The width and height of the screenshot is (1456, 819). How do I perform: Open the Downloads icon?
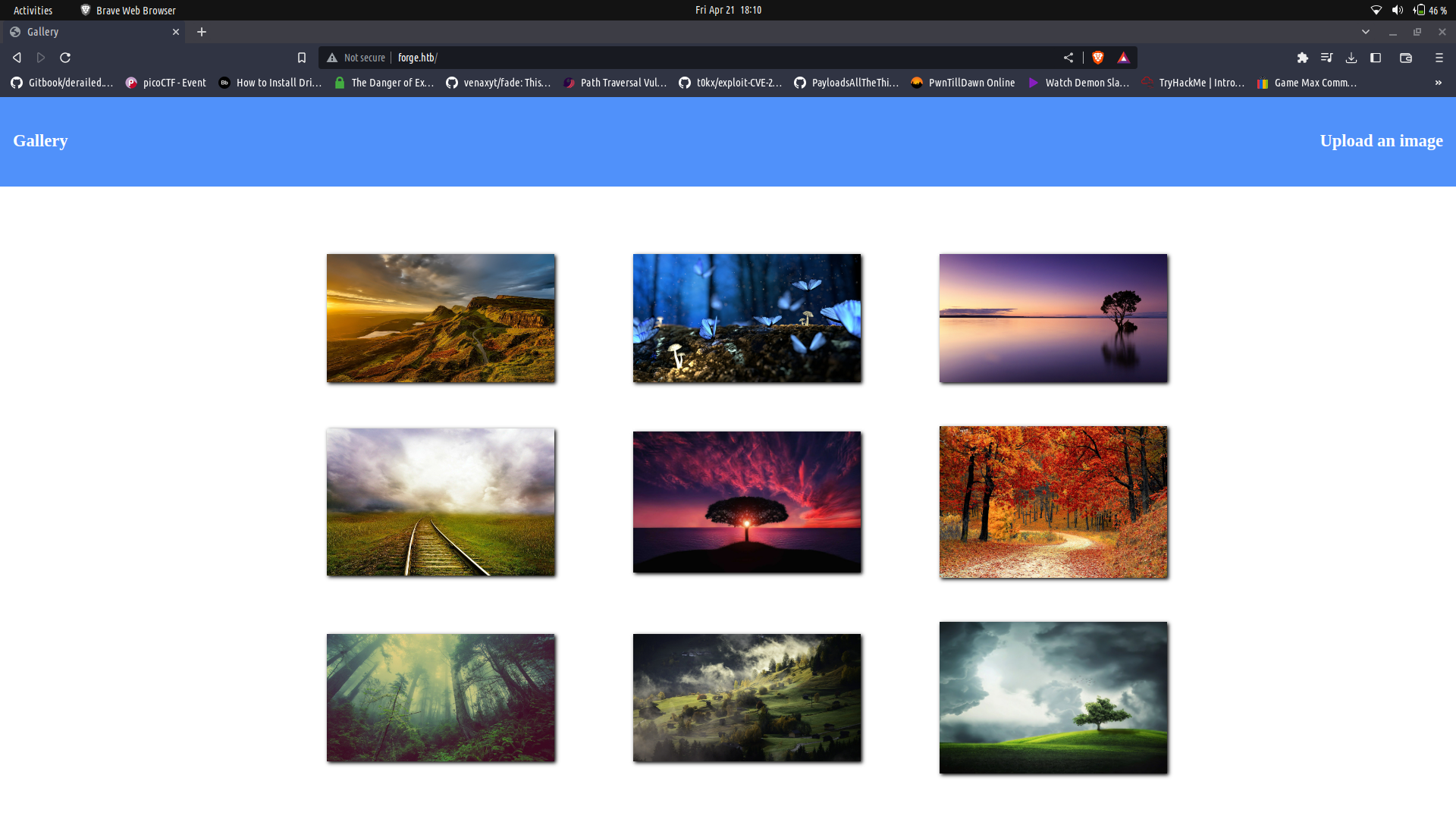pos(1351,58)
